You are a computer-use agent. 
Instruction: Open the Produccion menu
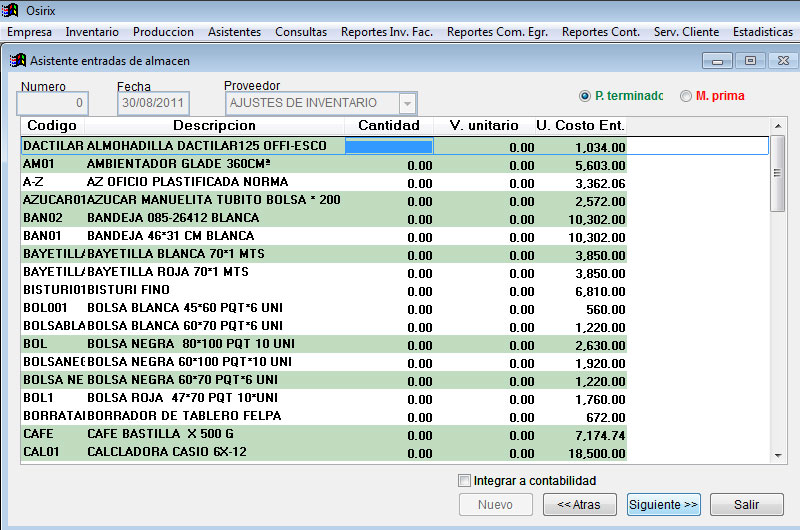pyautogui.click(x=163, y=32)
